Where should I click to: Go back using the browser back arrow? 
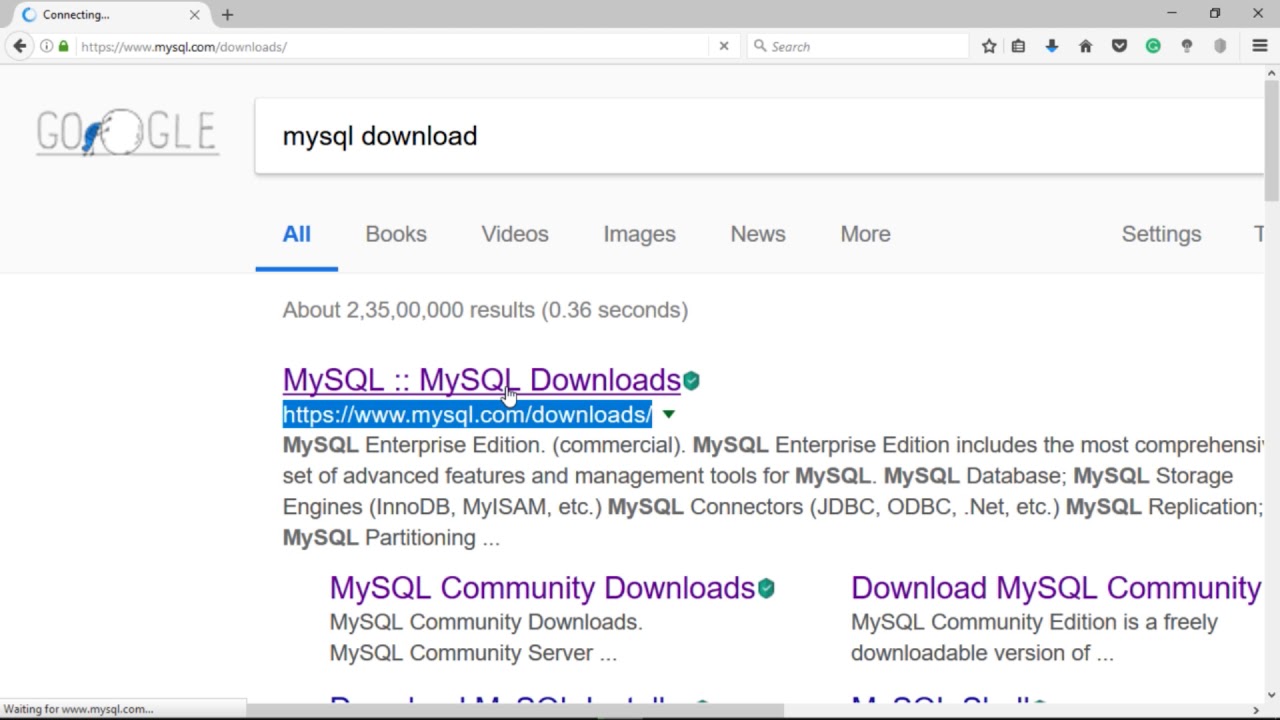click(19, 46)
